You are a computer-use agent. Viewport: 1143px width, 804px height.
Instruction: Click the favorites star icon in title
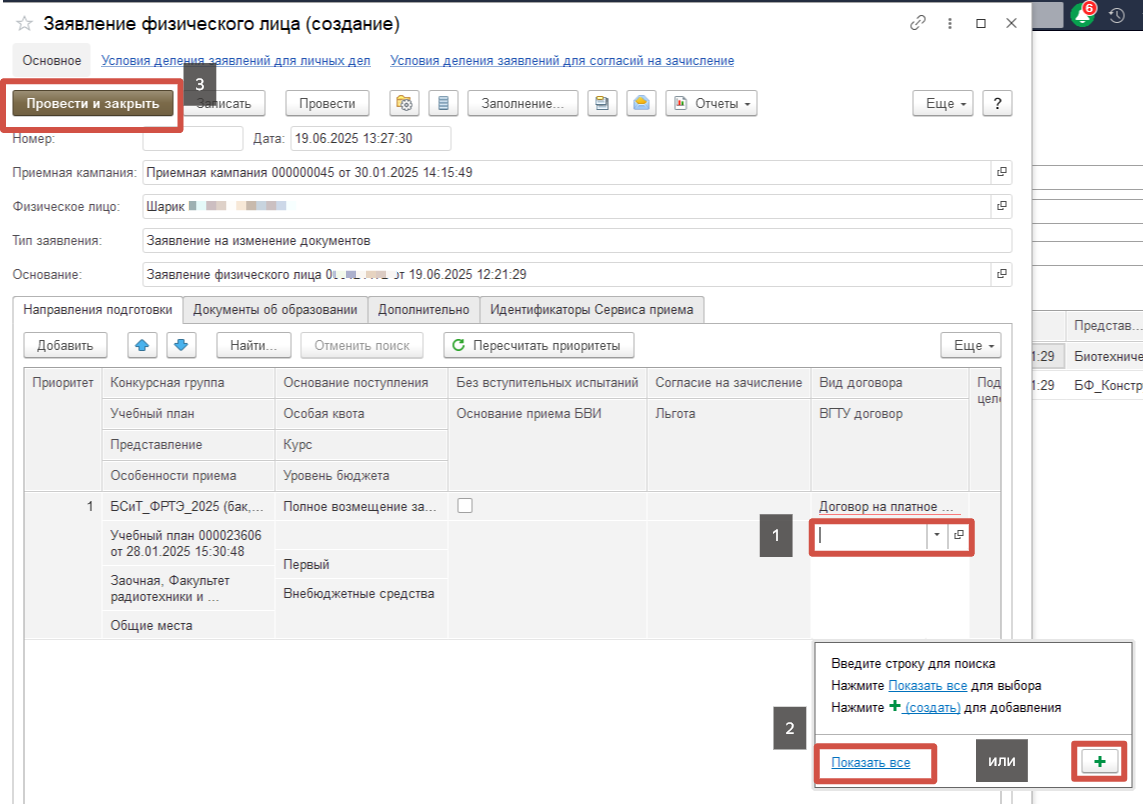(25, 23)
